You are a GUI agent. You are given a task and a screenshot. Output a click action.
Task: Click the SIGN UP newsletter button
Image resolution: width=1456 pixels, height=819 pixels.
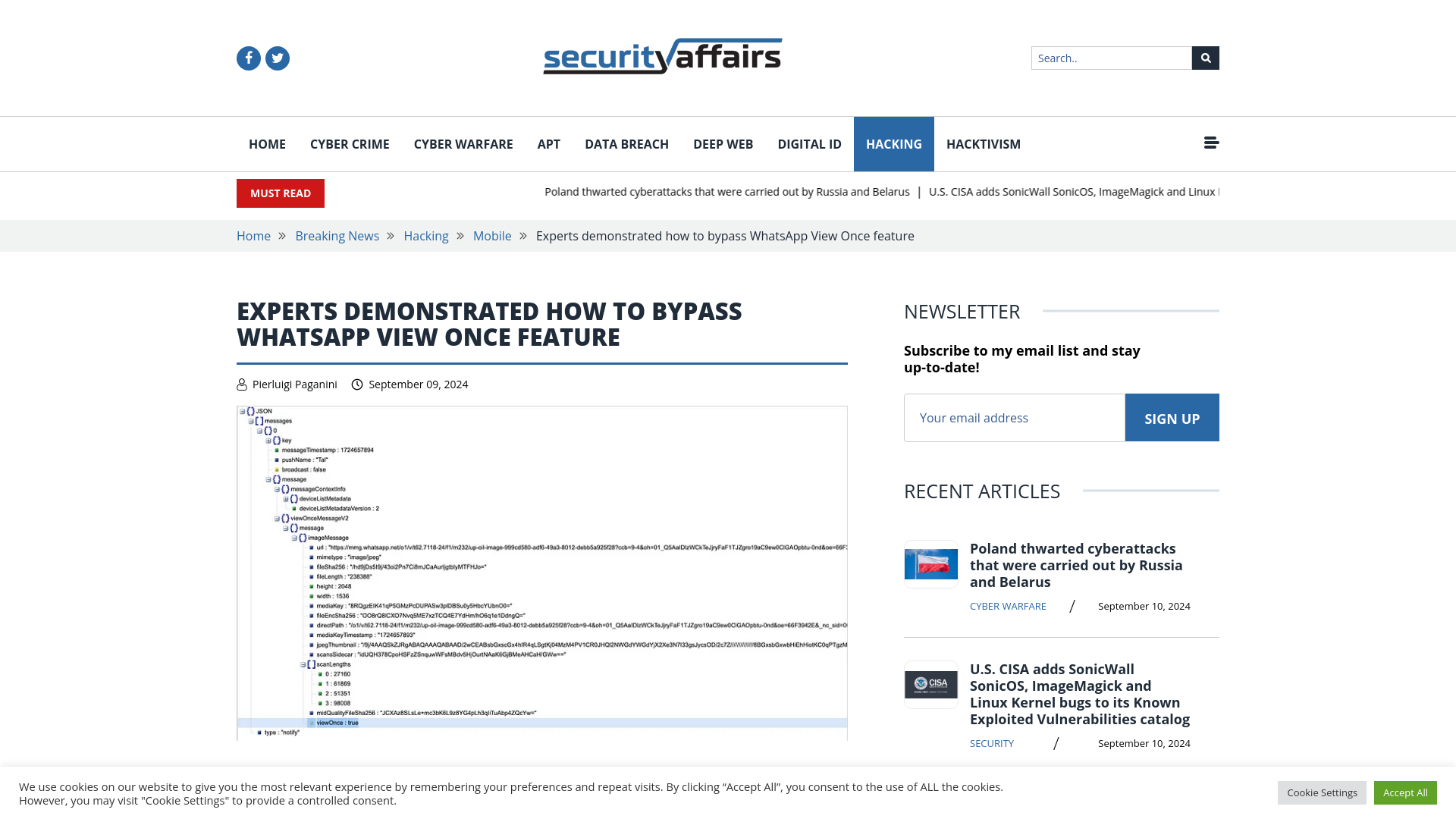(x=1172, y=418)
